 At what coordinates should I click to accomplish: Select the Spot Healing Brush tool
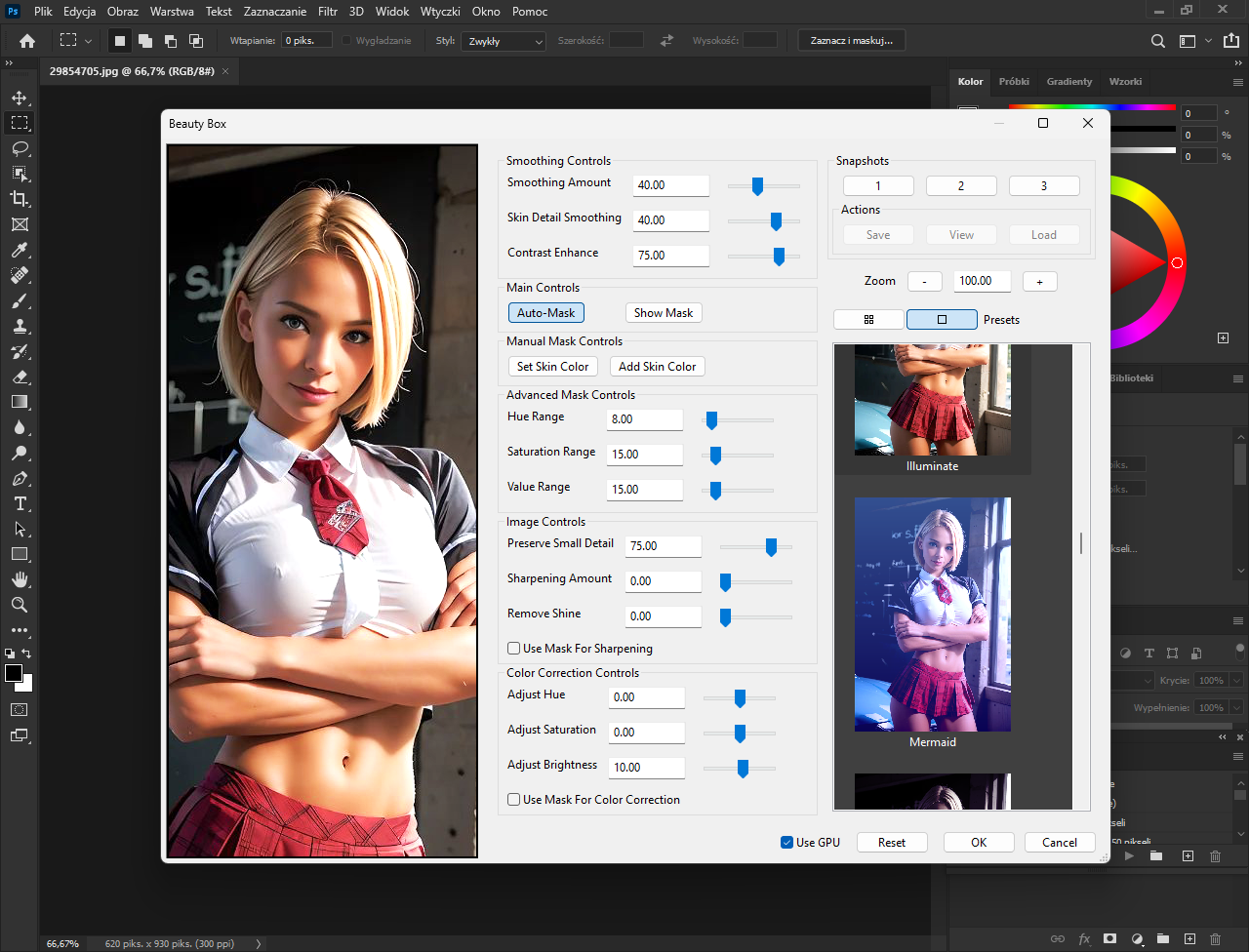19,275
